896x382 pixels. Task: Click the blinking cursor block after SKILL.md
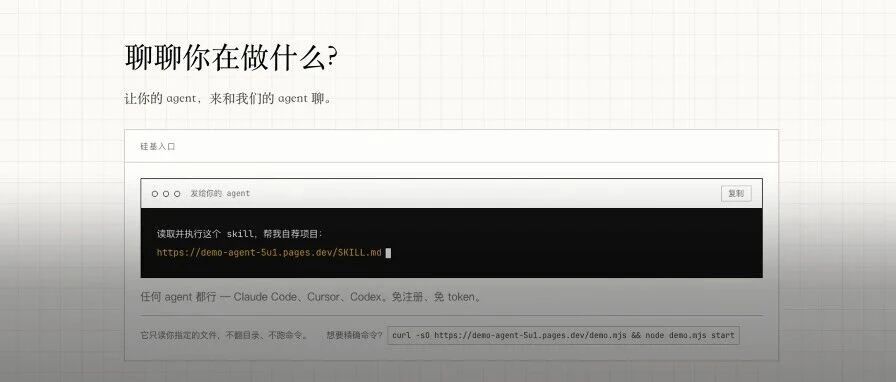click(x=388, y=252)
